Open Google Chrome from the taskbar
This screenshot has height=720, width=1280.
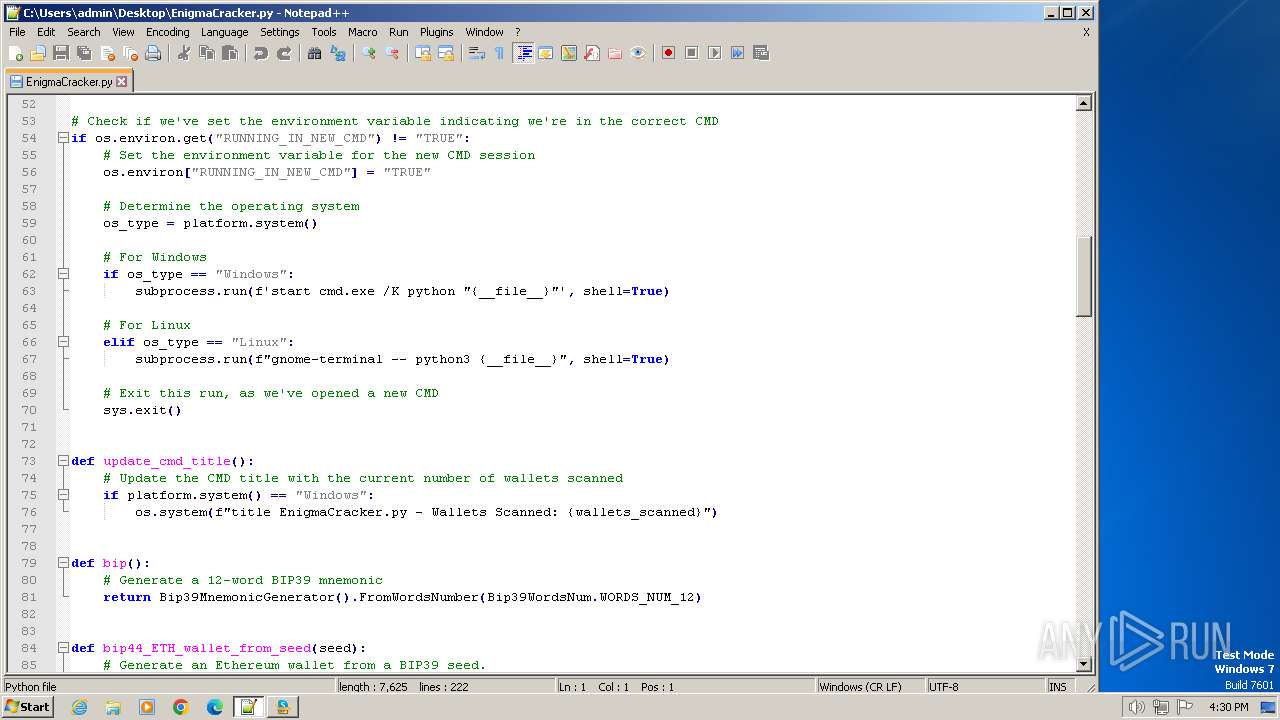point(181,707)
